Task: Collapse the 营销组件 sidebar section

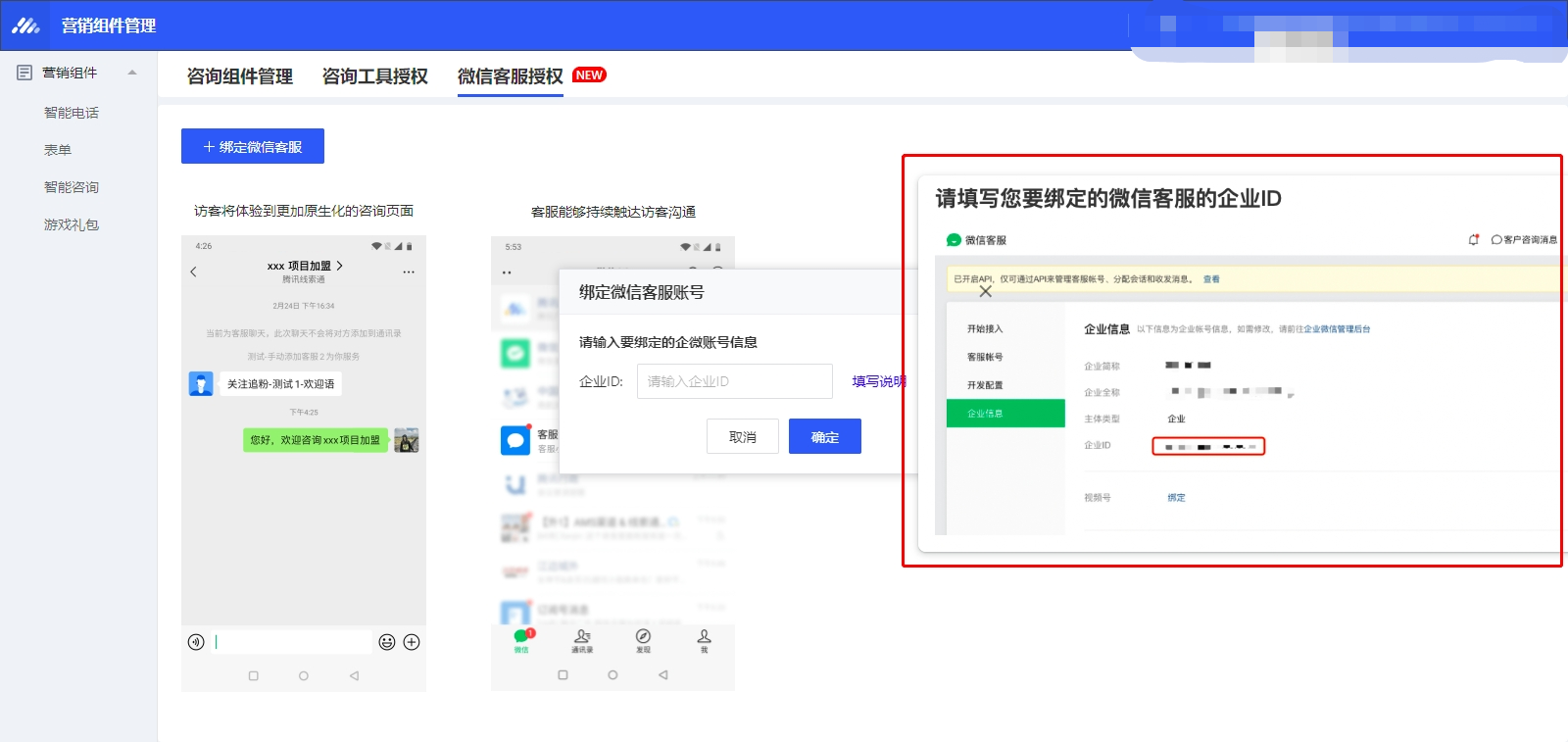Action: click(x=132, y=73)
